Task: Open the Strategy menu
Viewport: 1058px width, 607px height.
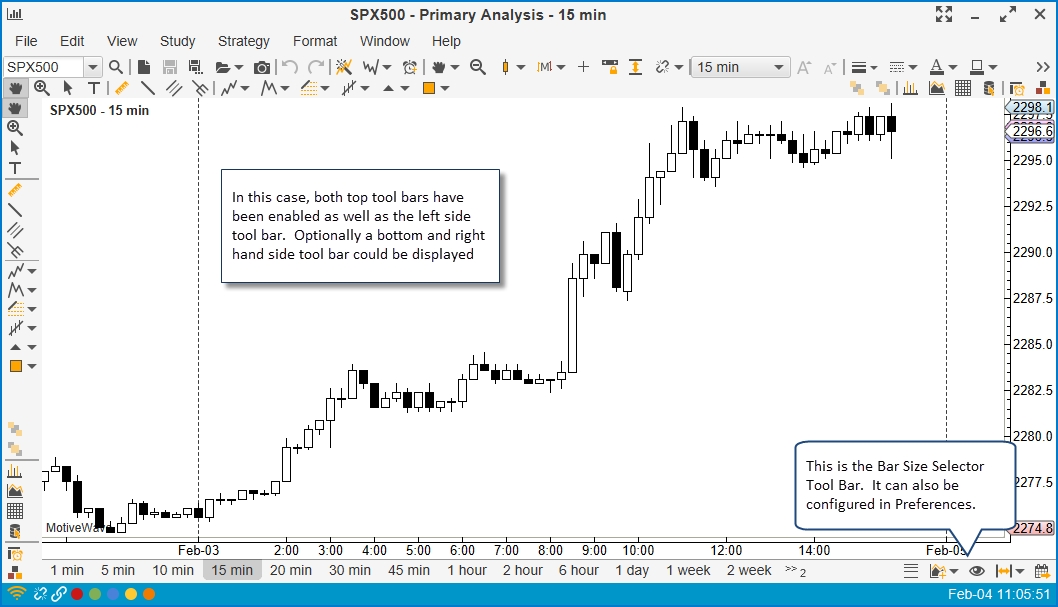Action: pyautogui.click(x=243, y=41)
